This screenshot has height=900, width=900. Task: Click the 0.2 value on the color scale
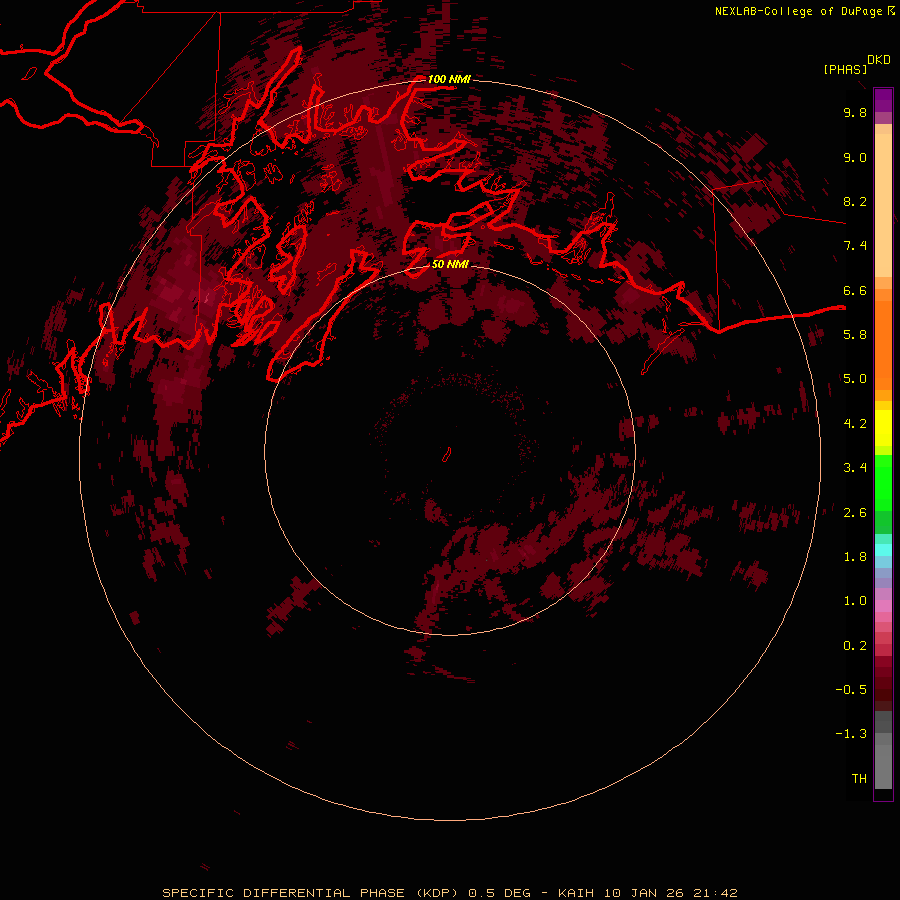855,646
